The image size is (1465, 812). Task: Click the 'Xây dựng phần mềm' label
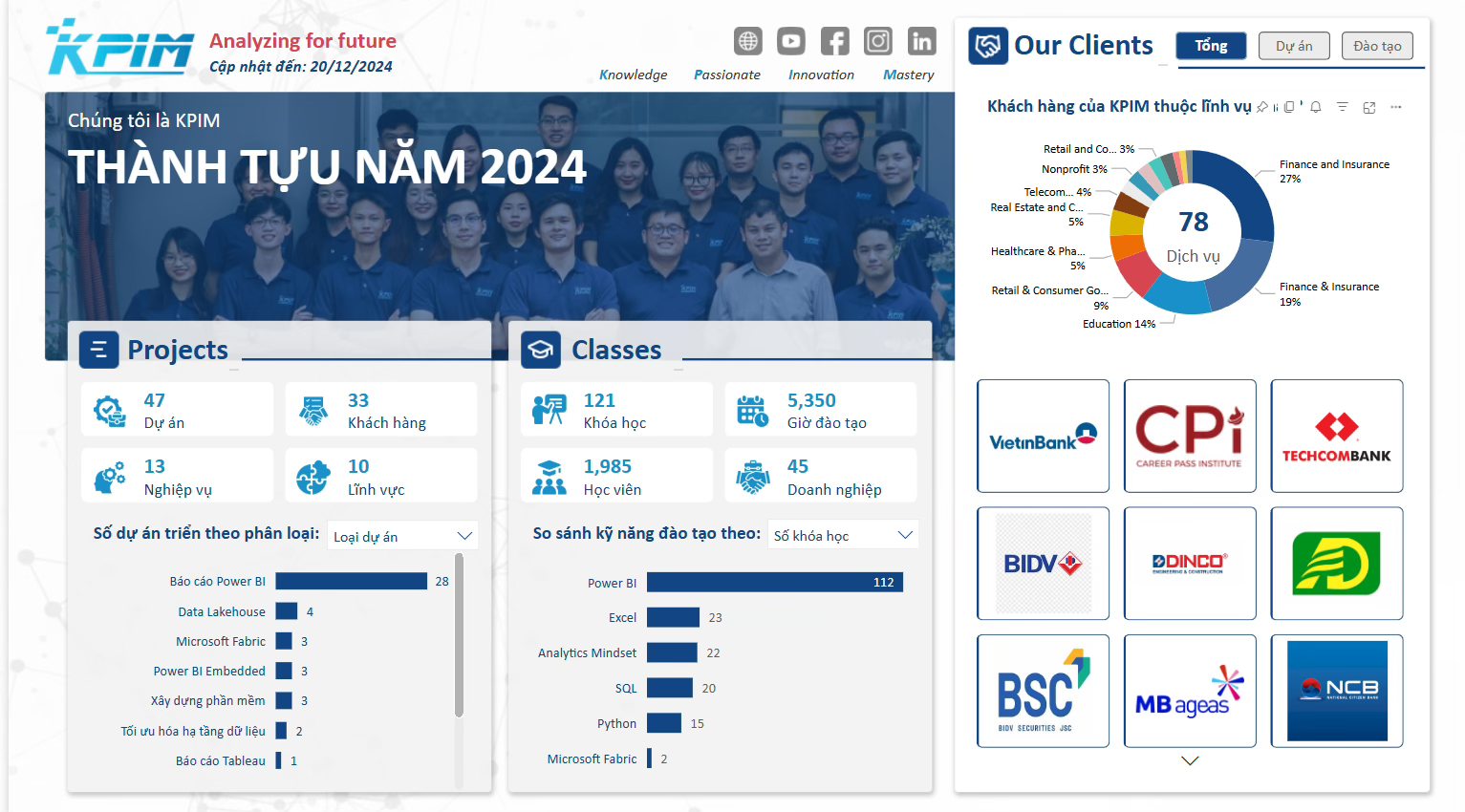click(x=208, y=700)
